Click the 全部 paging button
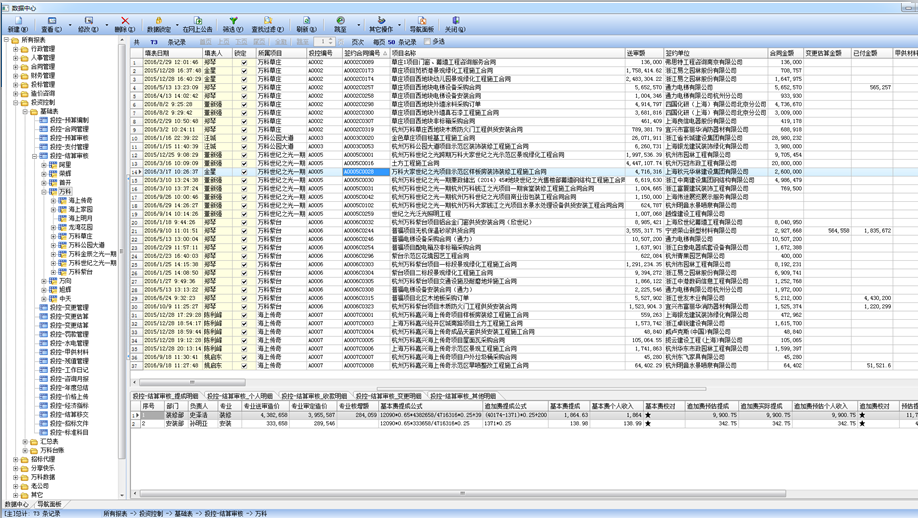Screen dimensions: 918x518 pos(281,42)
